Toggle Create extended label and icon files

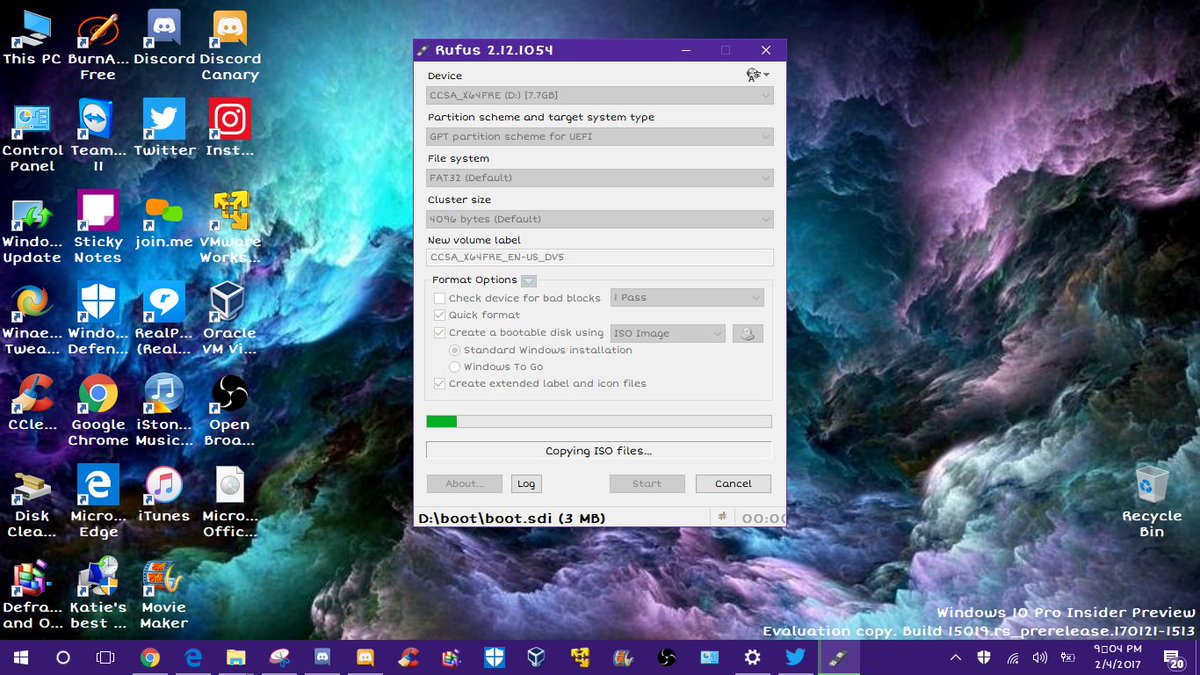(x=440, y=383)
